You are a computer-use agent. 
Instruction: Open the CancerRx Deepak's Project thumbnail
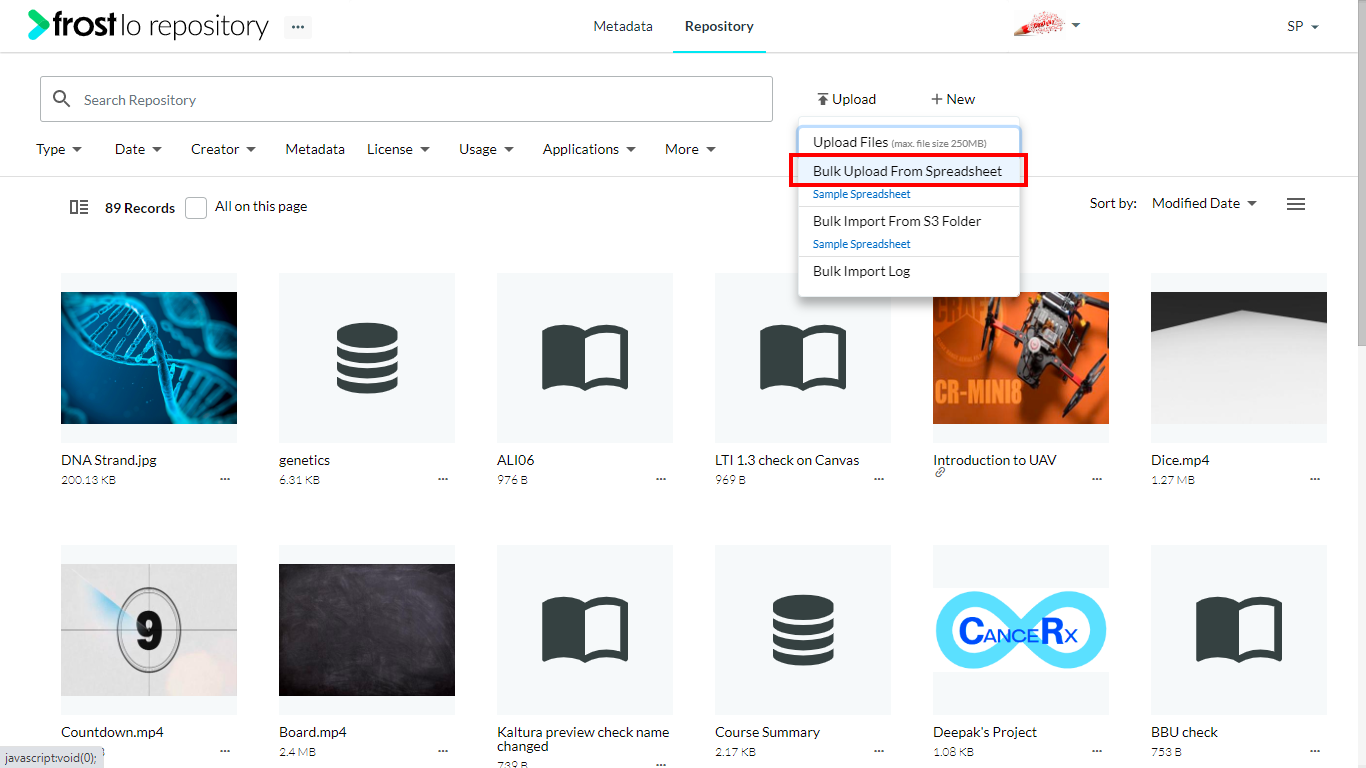[x=1021, y=630]
